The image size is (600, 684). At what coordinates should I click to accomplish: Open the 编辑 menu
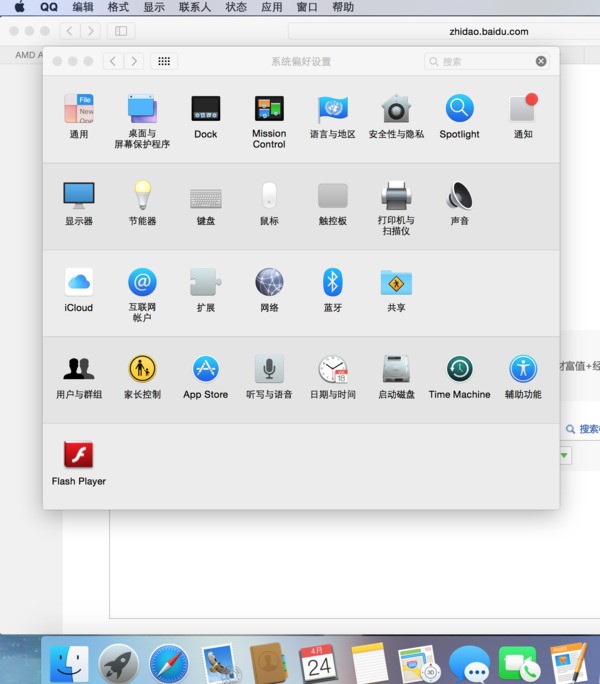(83, 7)
